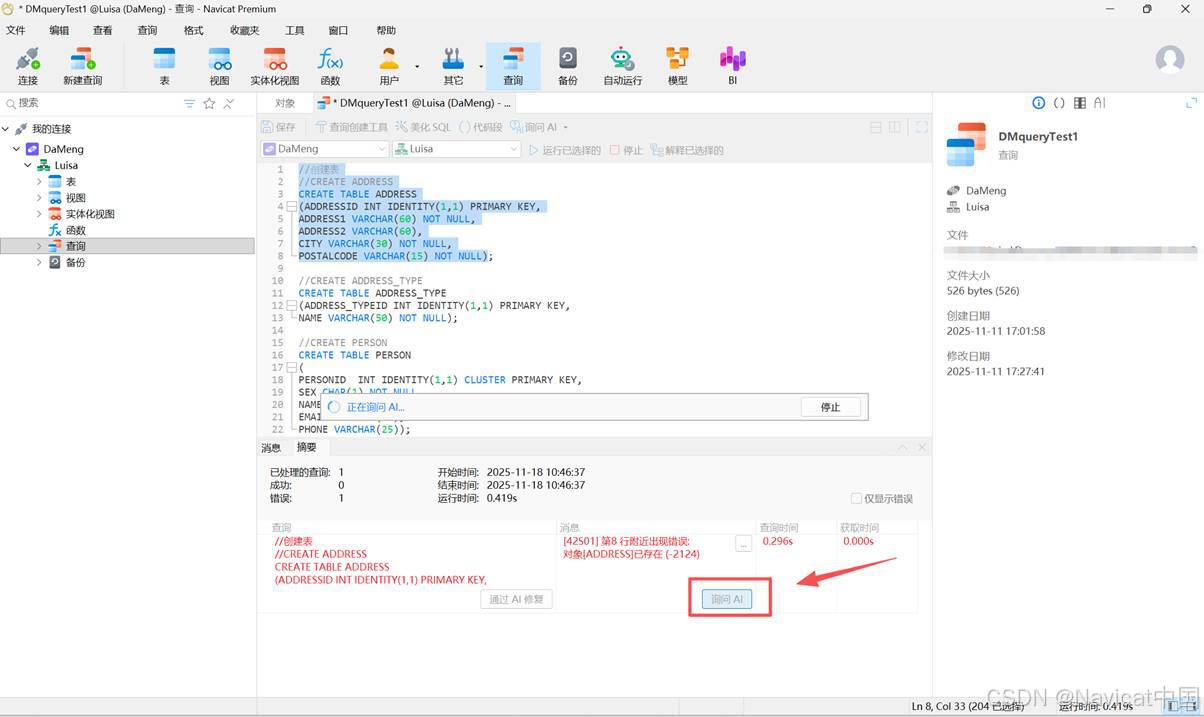Switch to the 对象 tab
1204x717 pixels.
(285, 103)
